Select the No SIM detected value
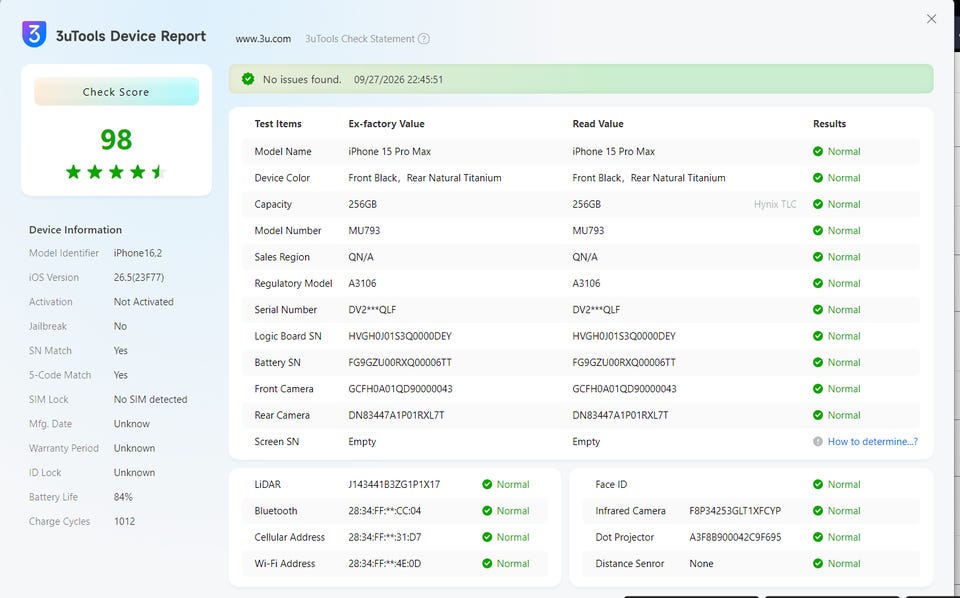Viewport: 960px width, 598px height. point(151,399)
